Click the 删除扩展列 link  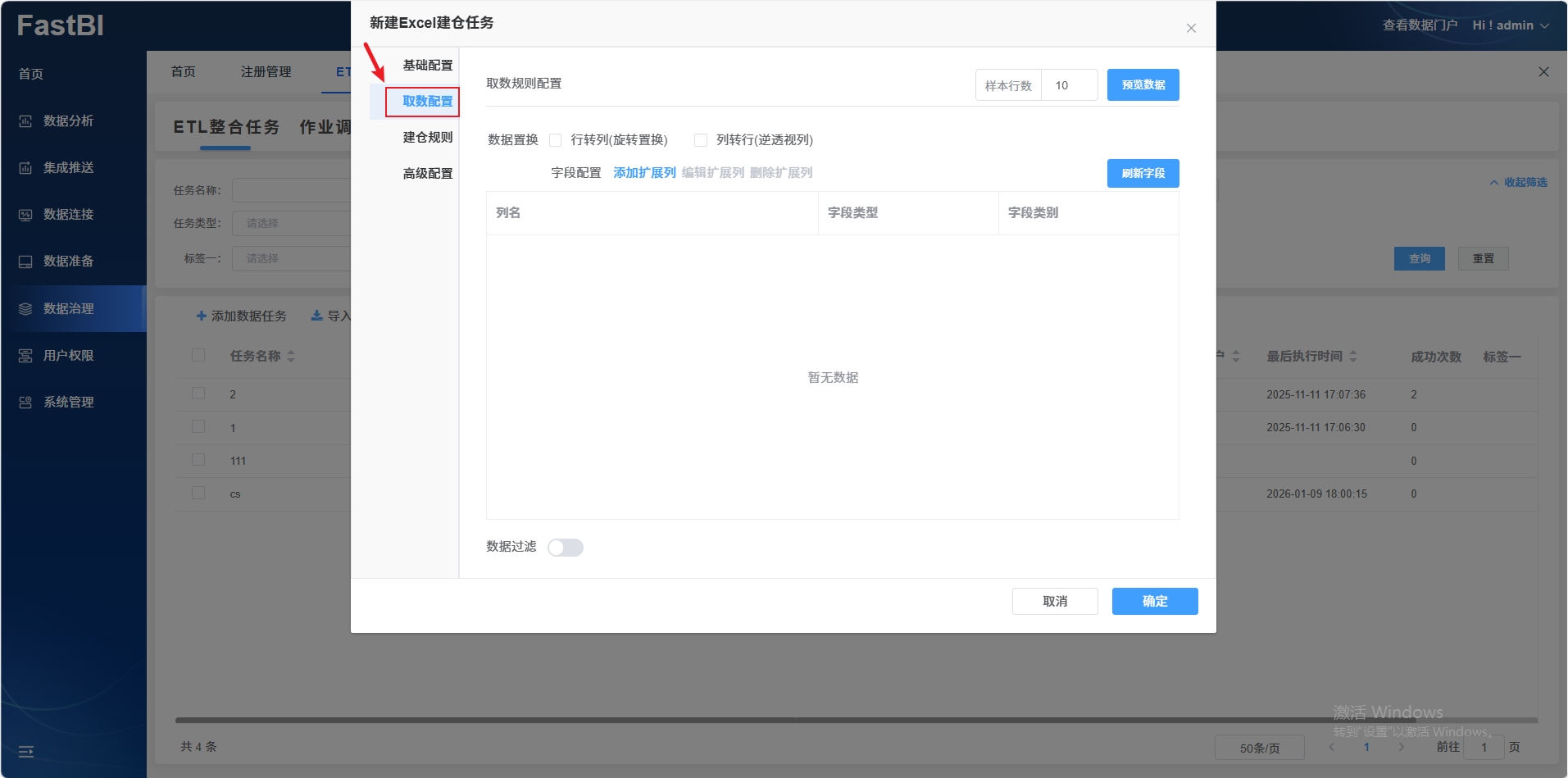pyautogui.click(x=781, y=173)
